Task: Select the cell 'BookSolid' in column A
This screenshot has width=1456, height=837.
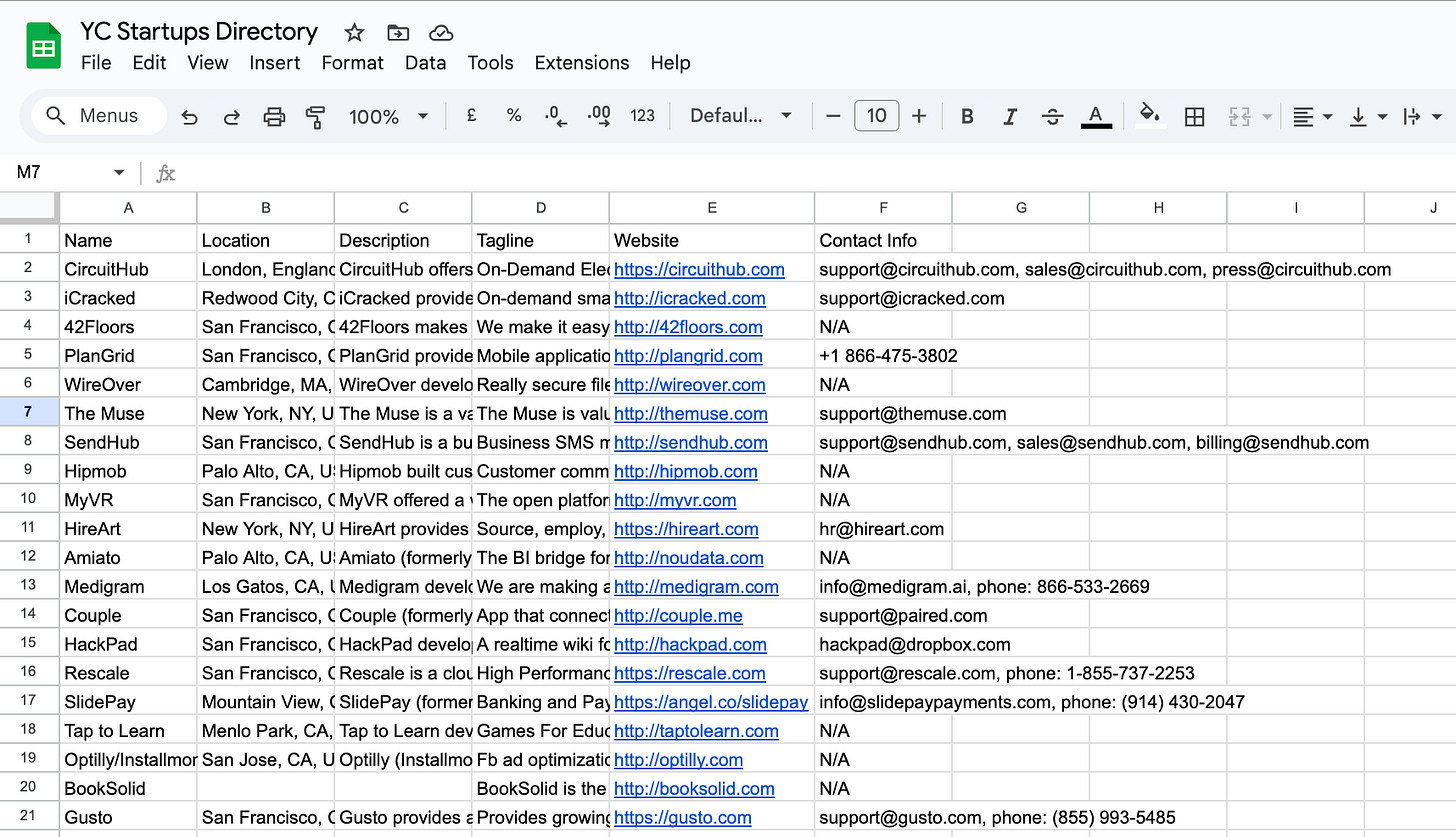Action: pos(128,789)
